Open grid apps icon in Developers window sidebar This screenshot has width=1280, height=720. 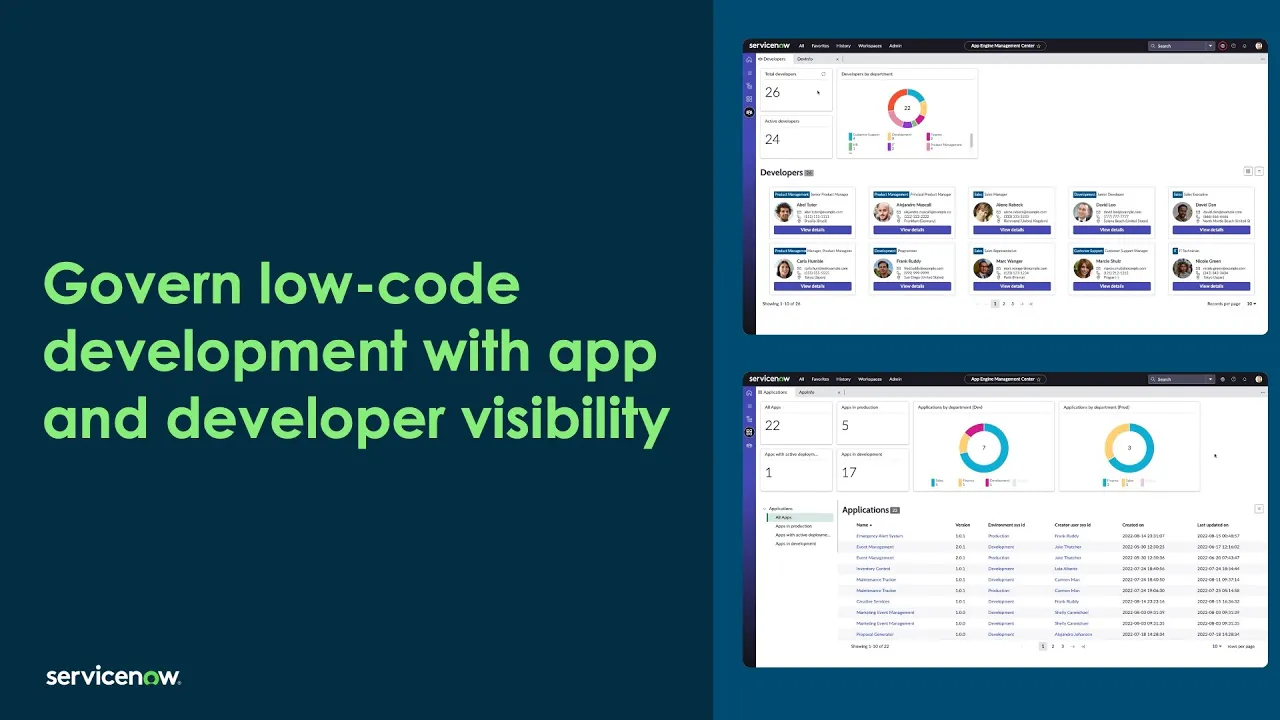tap(749, 99)
